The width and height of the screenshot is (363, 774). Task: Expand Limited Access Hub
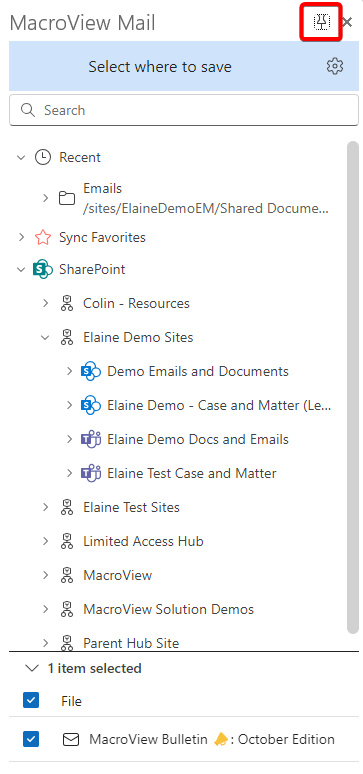45,541
